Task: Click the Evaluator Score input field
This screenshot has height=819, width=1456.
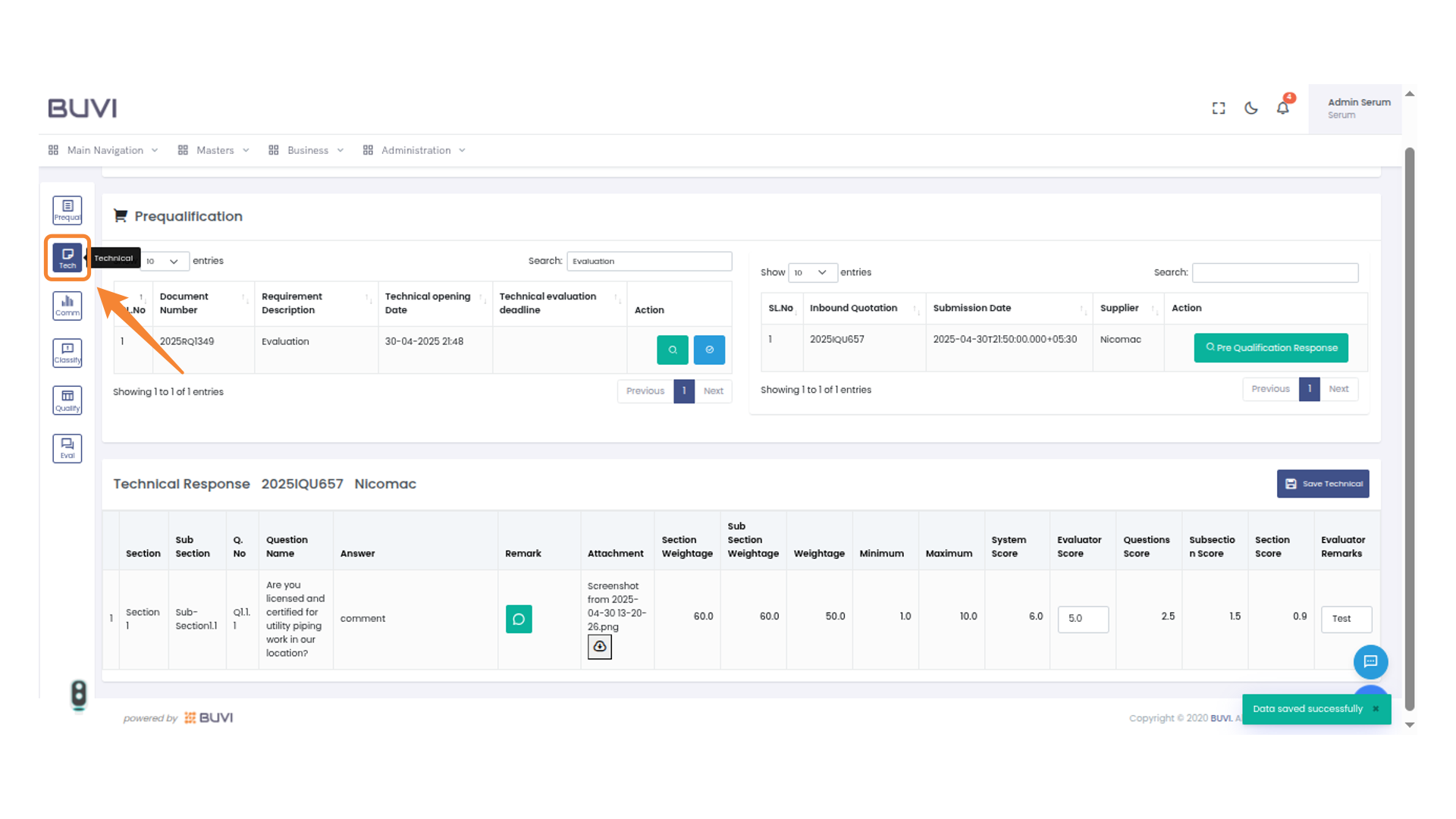Action: point(1082,619)
